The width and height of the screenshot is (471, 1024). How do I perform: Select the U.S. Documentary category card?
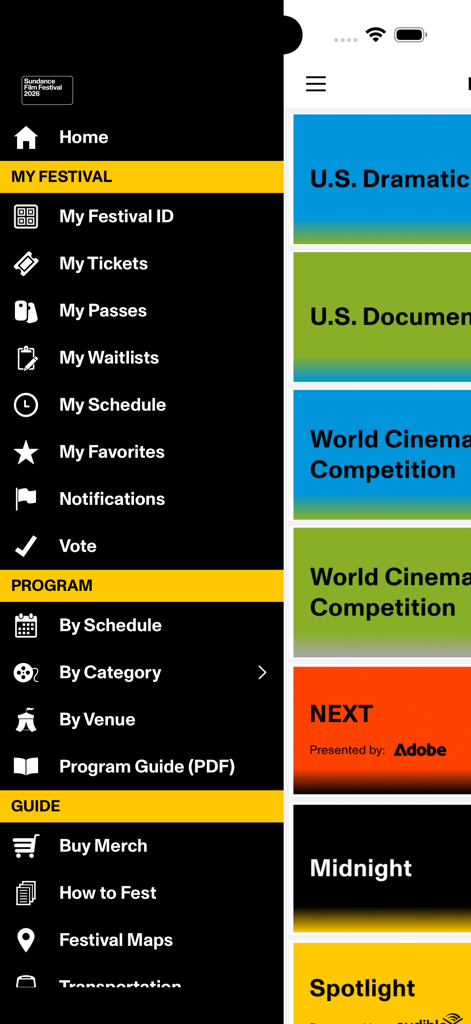point(382,317)
